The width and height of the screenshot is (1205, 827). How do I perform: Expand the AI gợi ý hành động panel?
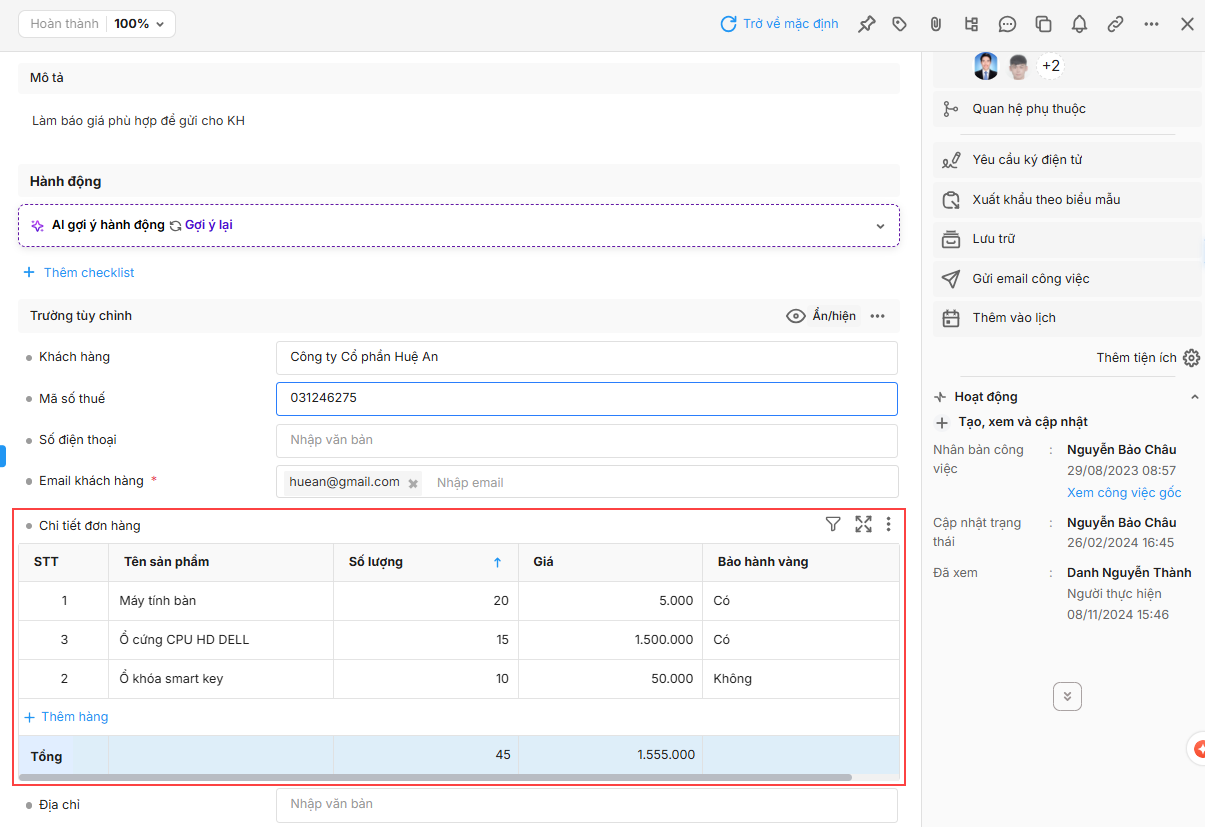[880, 226]
